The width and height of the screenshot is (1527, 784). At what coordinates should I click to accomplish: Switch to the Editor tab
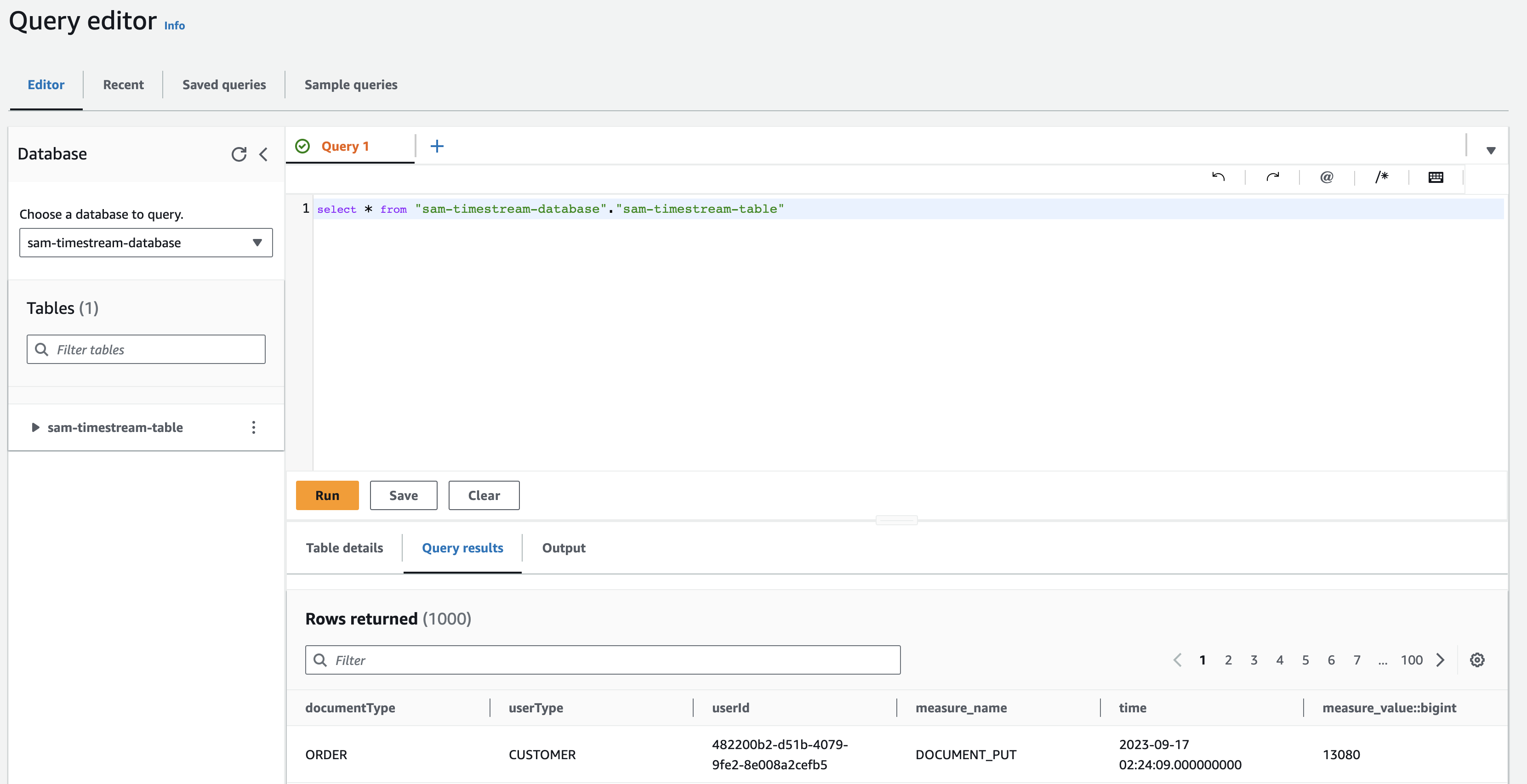(x=46, y=85)
